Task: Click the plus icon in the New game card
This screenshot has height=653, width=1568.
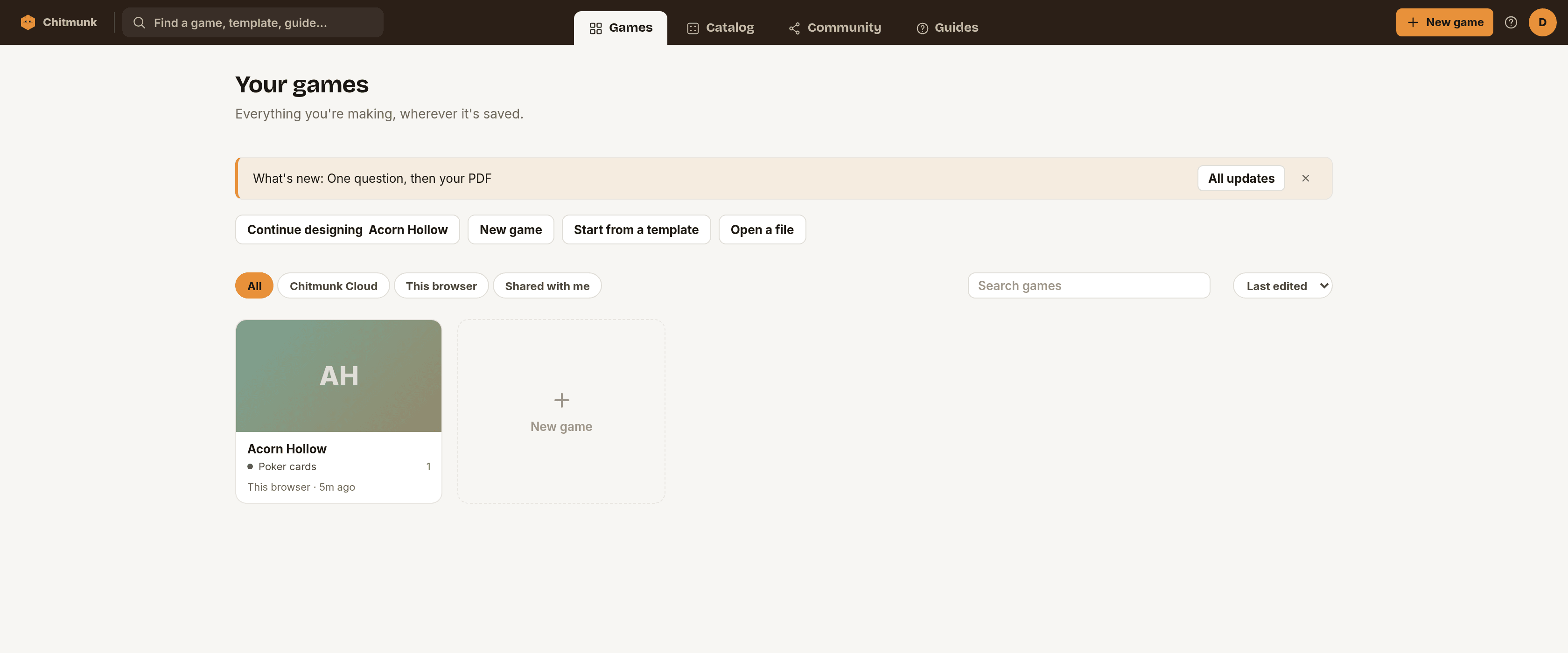Action: pos(561,400)
